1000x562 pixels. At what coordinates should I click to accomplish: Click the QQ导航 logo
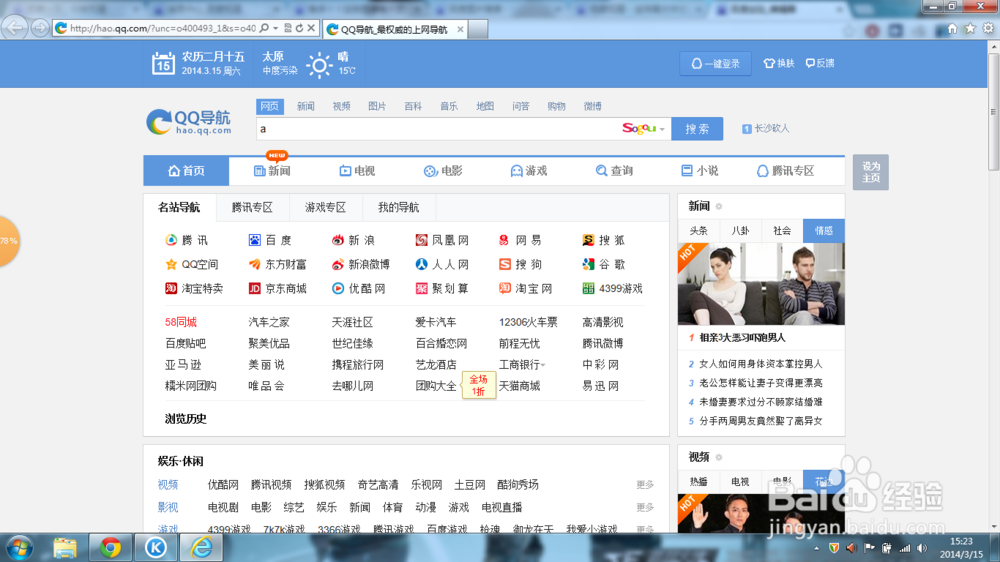pyautogui.click(x=189, y=122)
